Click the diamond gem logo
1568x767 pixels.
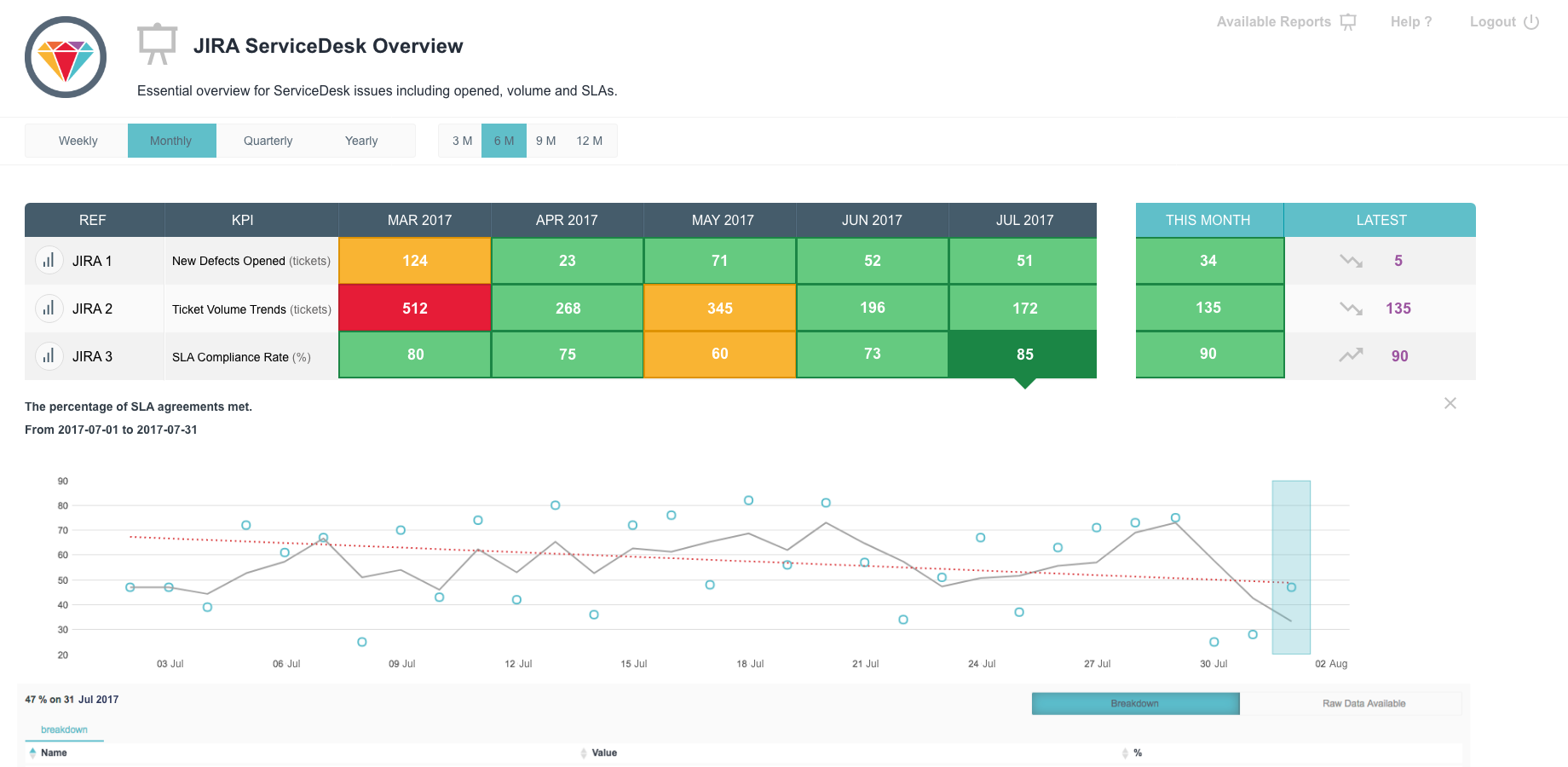[66, 57]
